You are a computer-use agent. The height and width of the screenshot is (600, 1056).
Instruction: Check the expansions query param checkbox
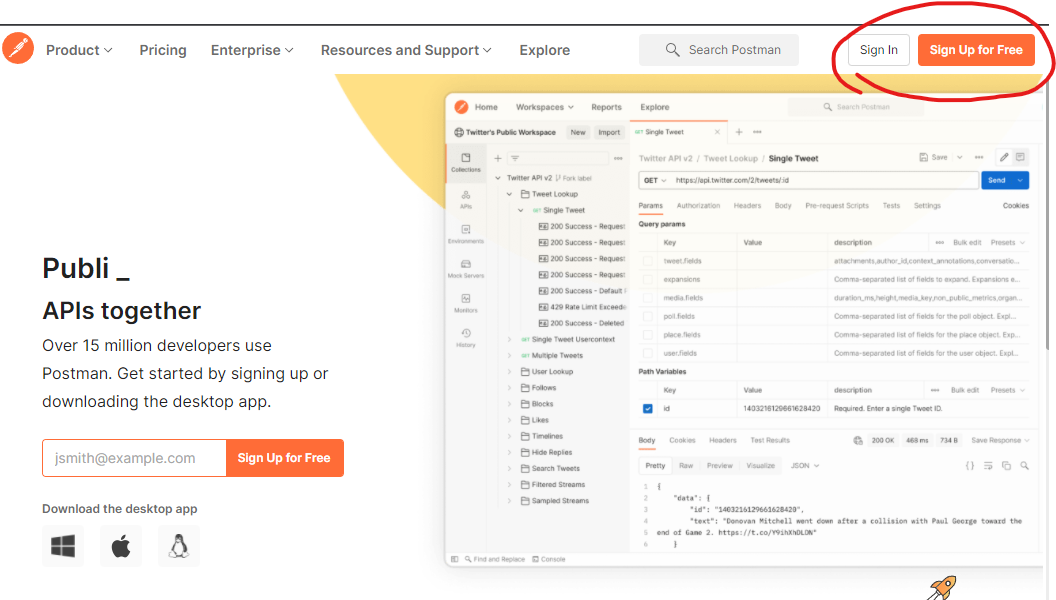pos(647,279)
